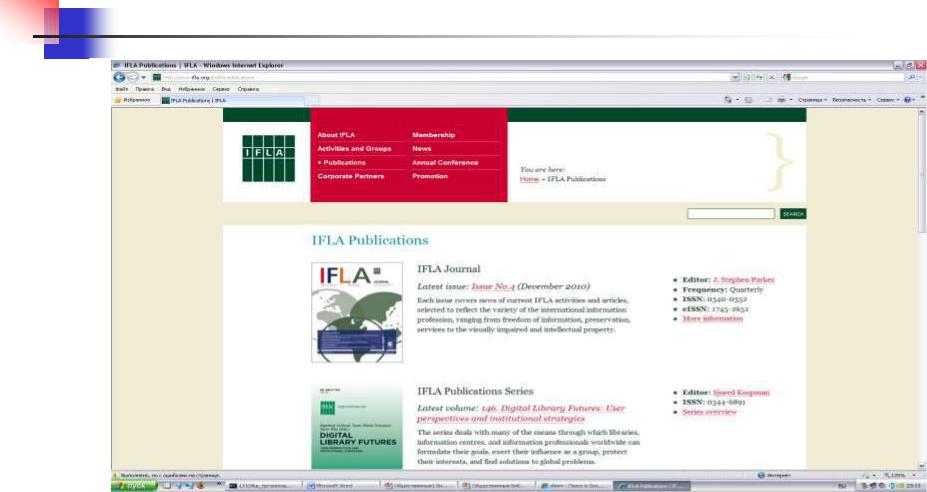
Task: Click the browser Forward arrow button
Action: click(133, 77)
